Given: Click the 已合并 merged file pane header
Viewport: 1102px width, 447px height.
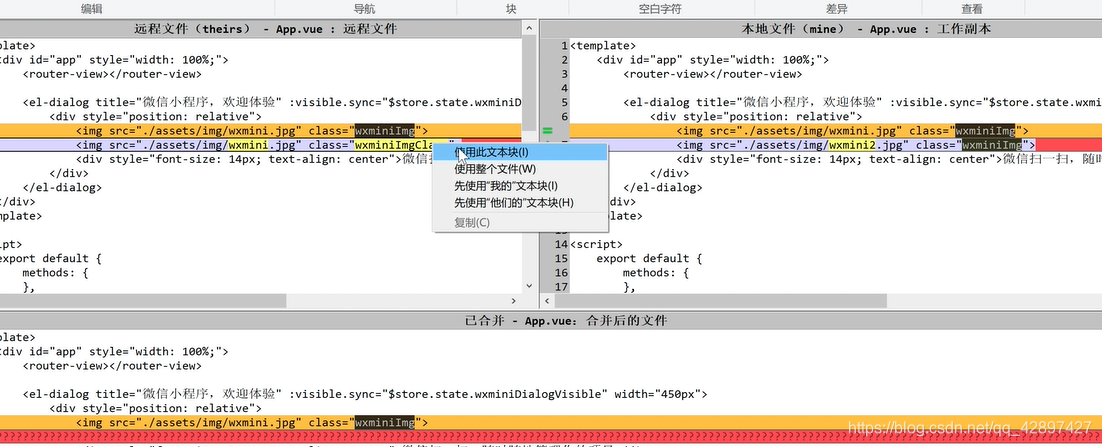Looking at the screenshot, I should pos(551,320).
